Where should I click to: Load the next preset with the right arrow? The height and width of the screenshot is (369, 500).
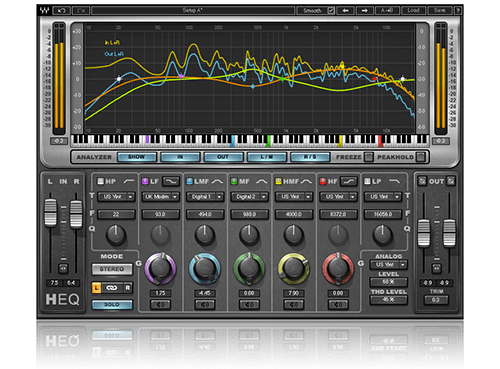click(365, 11)
